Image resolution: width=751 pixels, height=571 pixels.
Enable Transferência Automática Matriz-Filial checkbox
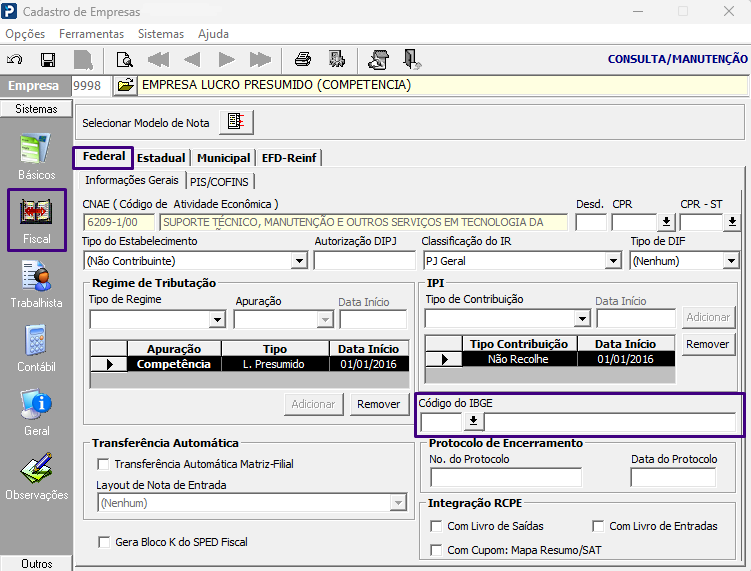pyautogui.click(x=103, y=464)
